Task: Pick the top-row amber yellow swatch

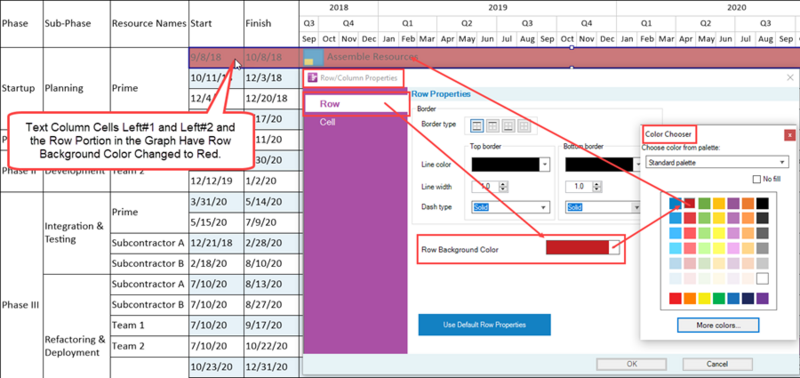Action: 719,203
